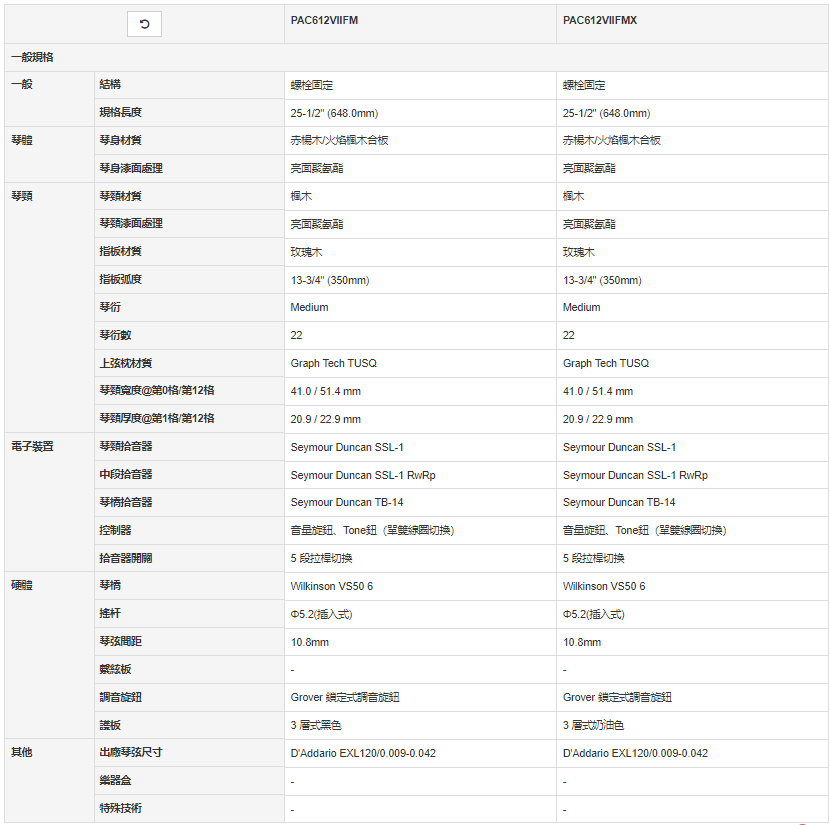Click Medium value under PAC612VIIFM
Viewport: 830px width, 825px height.
click(309, 307)
